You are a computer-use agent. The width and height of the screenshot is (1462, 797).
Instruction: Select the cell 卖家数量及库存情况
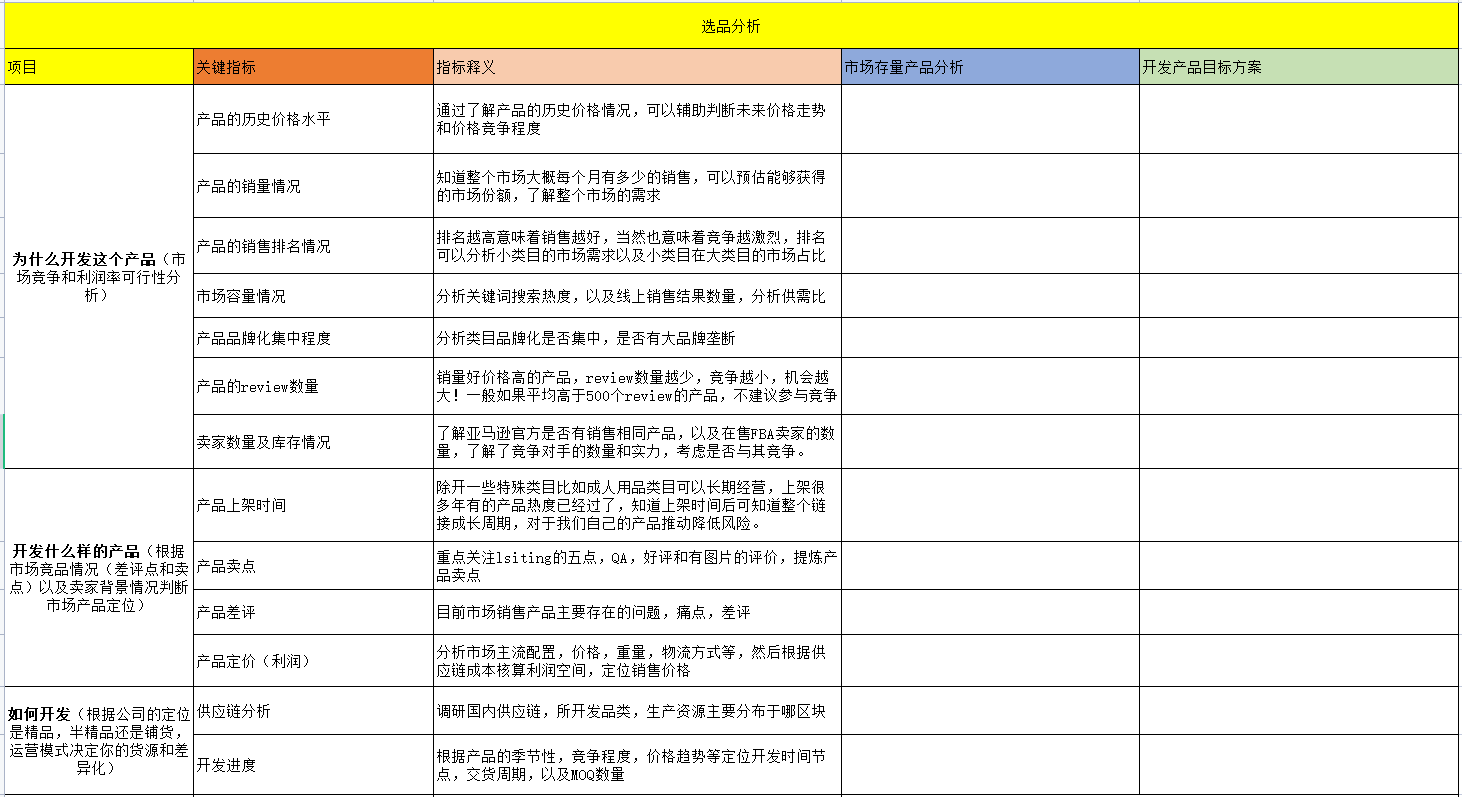tap(313, 442)
